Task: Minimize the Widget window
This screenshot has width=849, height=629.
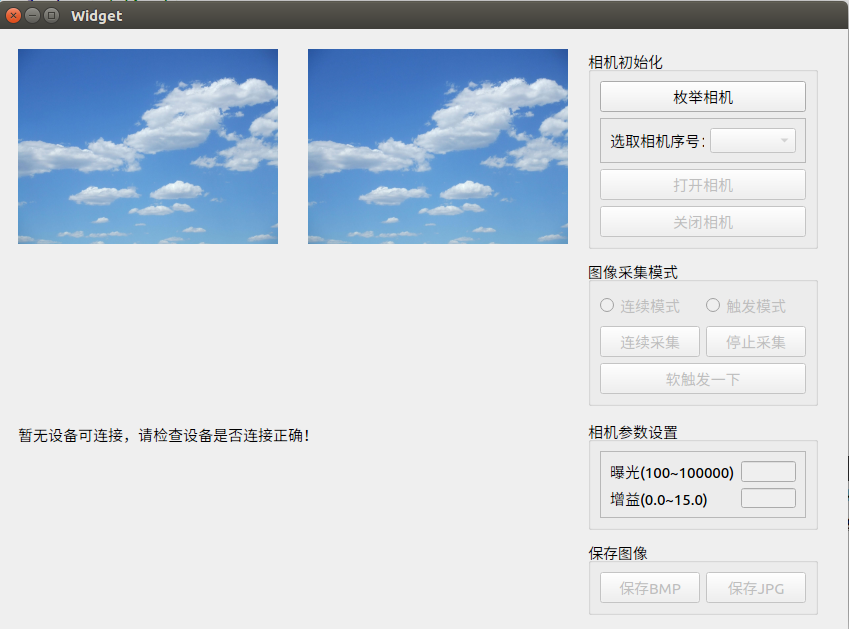Action: (x=32, y=15)
